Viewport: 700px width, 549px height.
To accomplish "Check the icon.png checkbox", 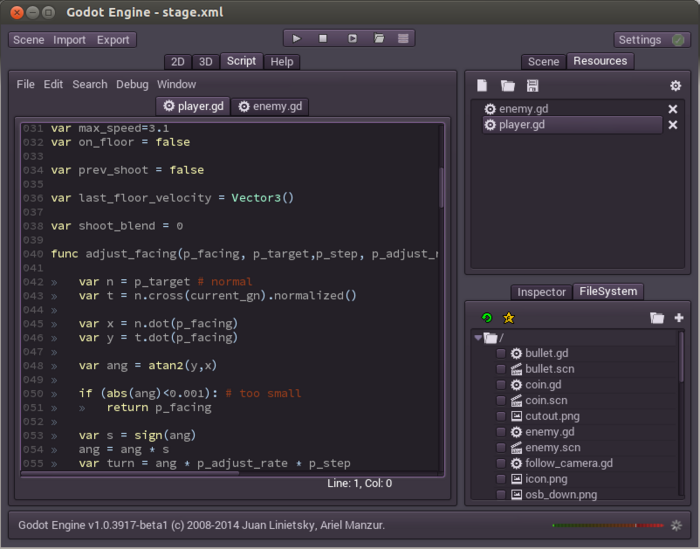I will pos(501,479).
